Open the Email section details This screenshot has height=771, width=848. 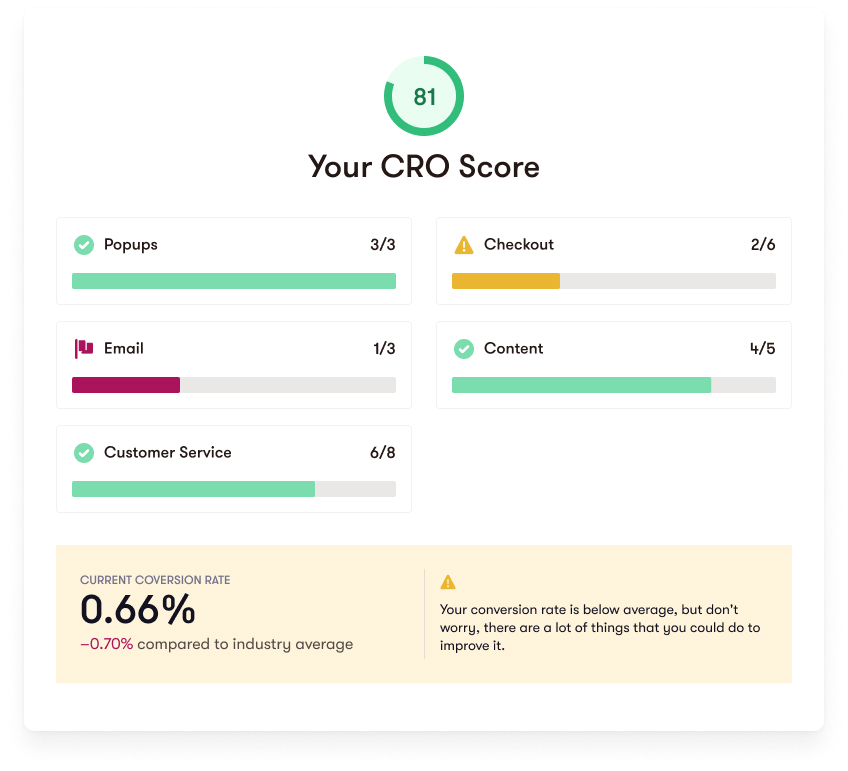[x=233, y=365]
